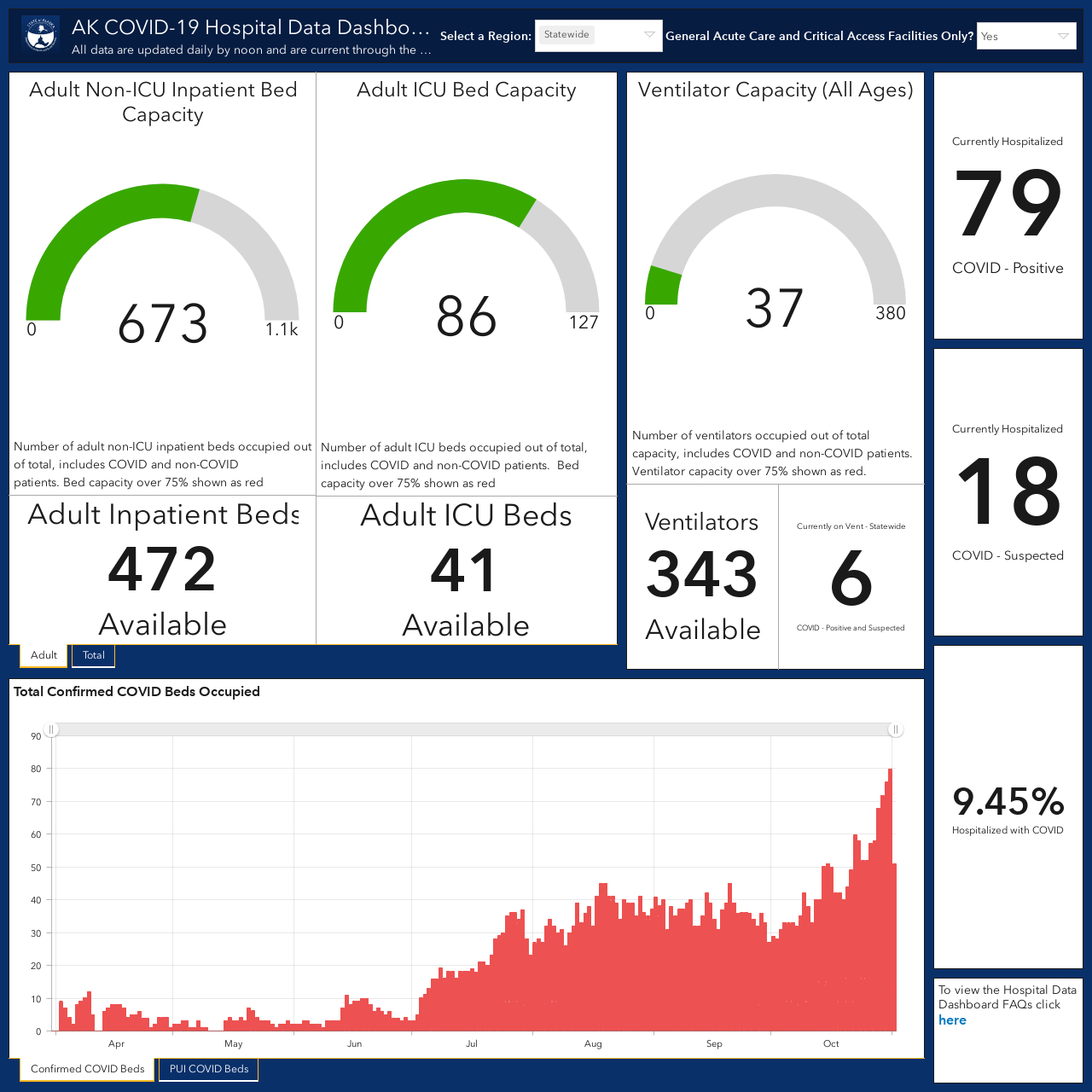This screenshot has width=1092, height=1092.
Task: Switch to the Adult tab
Action: point(44,655)
